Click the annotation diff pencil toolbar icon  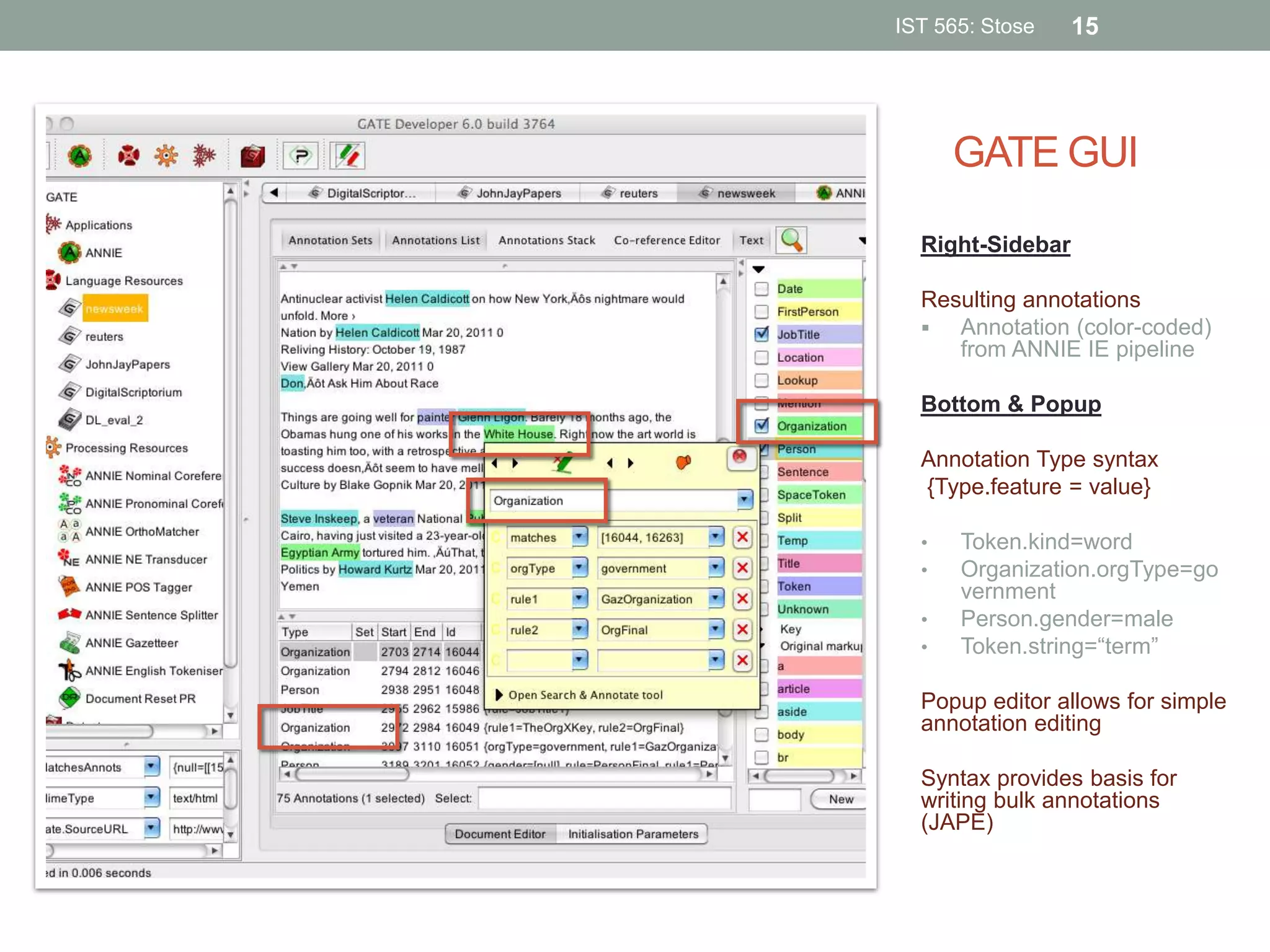tap(347, 156)
